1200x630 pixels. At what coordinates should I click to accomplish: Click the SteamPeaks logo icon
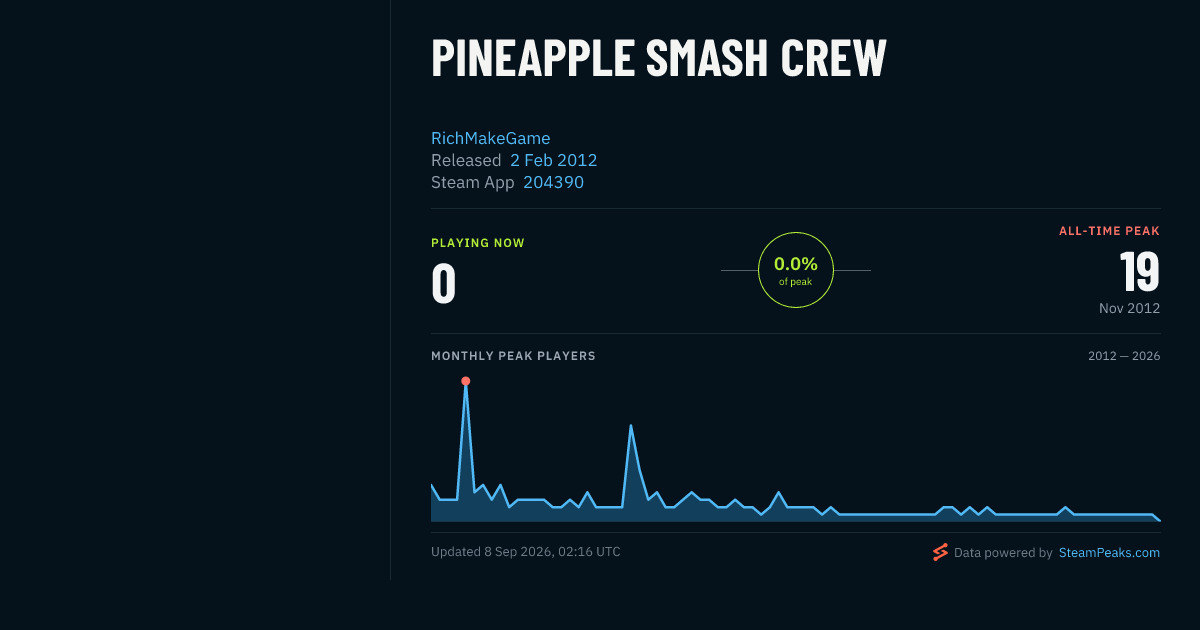940,552
